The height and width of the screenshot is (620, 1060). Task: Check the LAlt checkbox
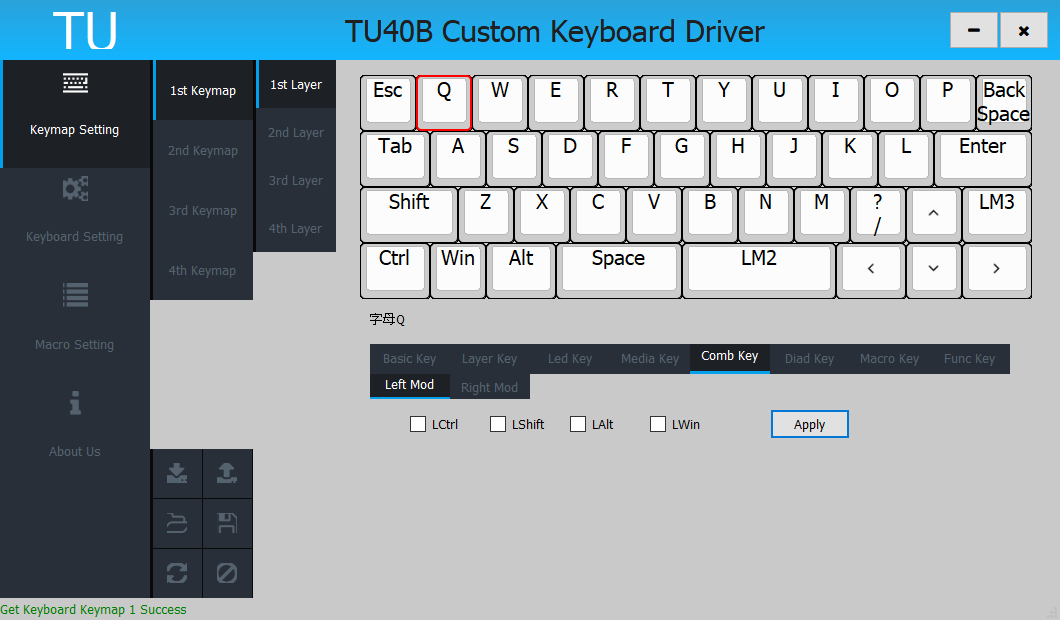[x=577, y=424]
